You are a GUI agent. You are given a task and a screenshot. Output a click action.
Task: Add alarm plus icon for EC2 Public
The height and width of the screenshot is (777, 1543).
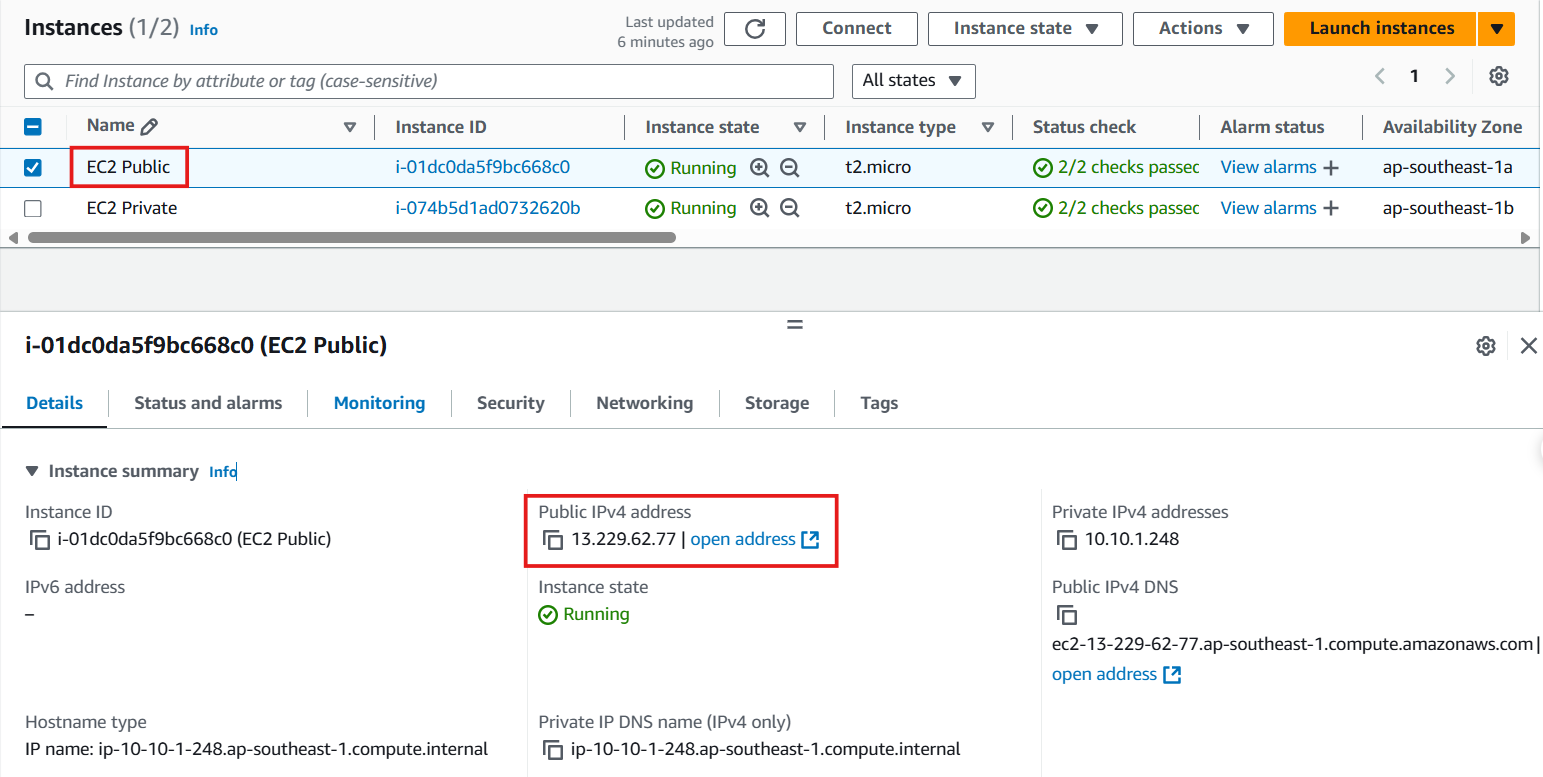click(x=1330, y=168)
